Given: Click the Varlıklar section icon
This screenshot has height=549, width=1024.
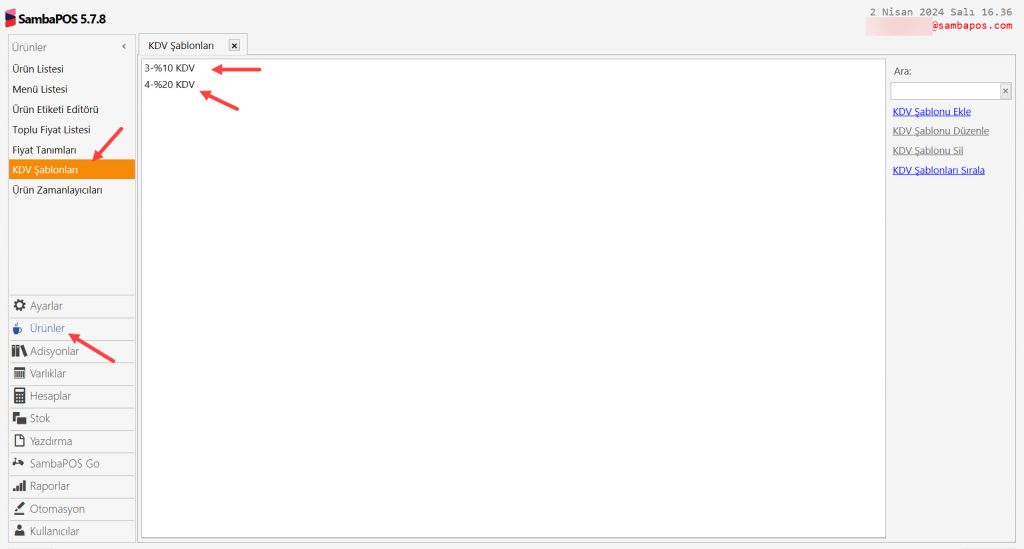Looking at the screenshot, I should tap(20, 374).
